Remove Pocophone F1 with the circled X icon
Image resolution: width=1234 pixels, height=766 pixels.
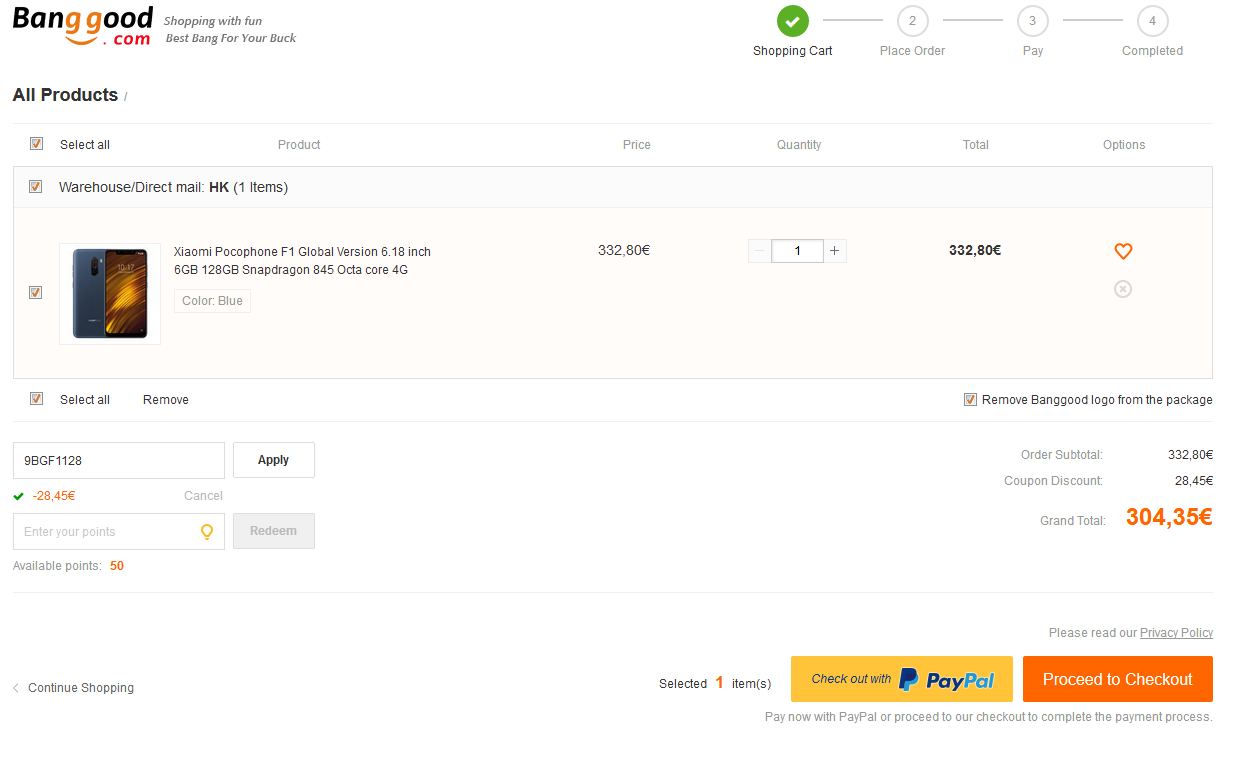(x=1123, y=289)
